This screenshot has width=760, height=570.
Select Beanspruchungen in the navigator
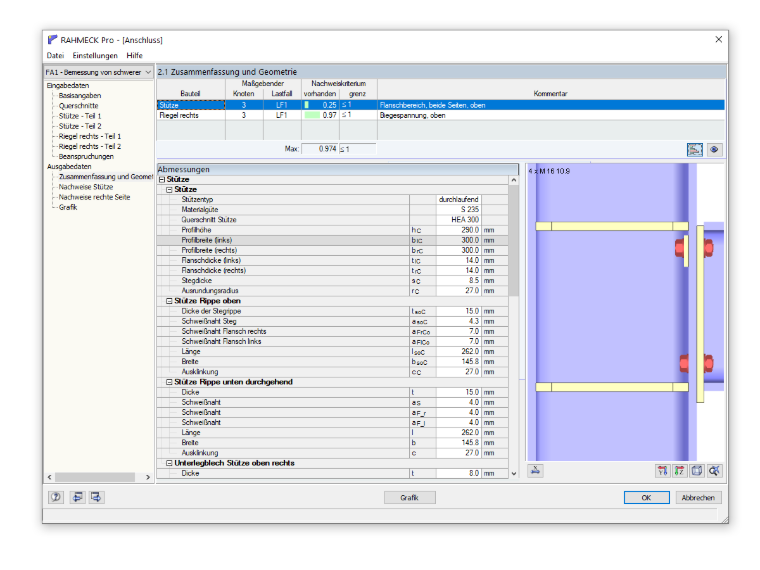pos(86,157)
